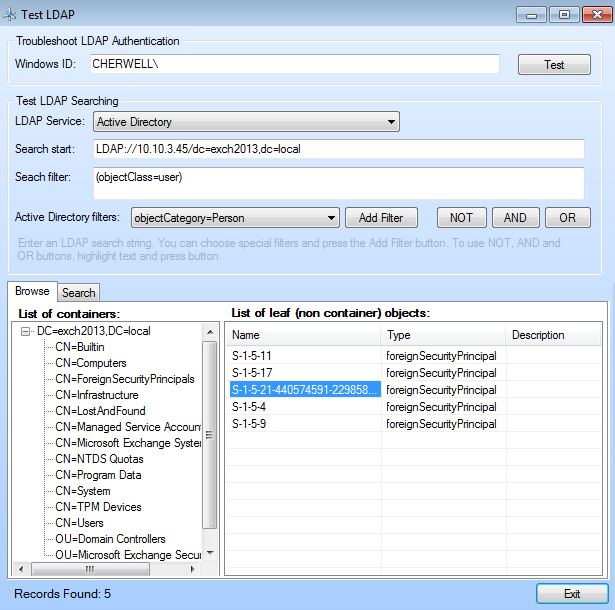This screenshot has height=610, width=615.
Task: Collapse the DC=exch2013,DC=local tree node
Action: [x=27, y=331]
